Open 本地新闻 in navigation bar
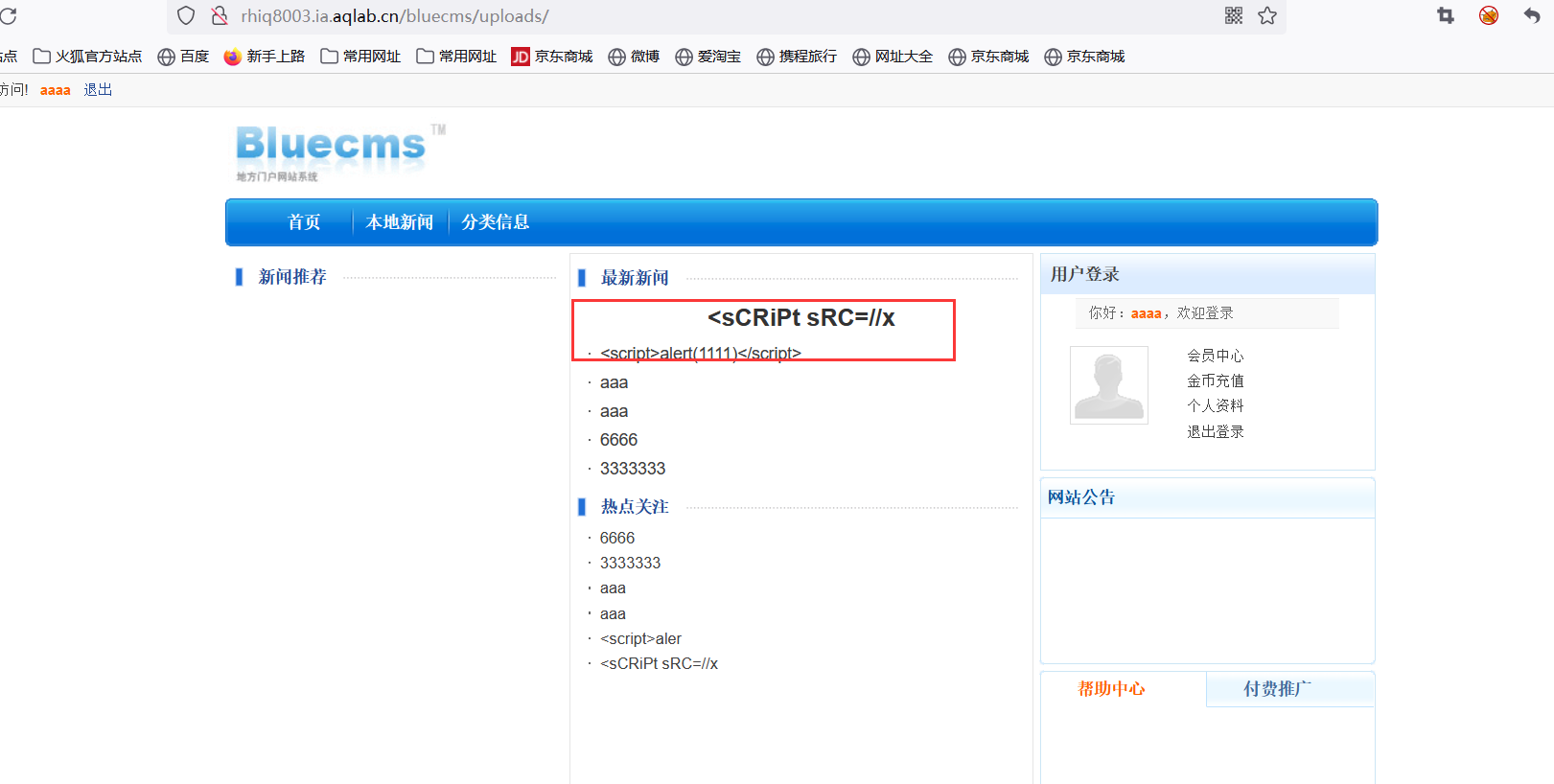The image size is (1554, 784). [400, 222]
